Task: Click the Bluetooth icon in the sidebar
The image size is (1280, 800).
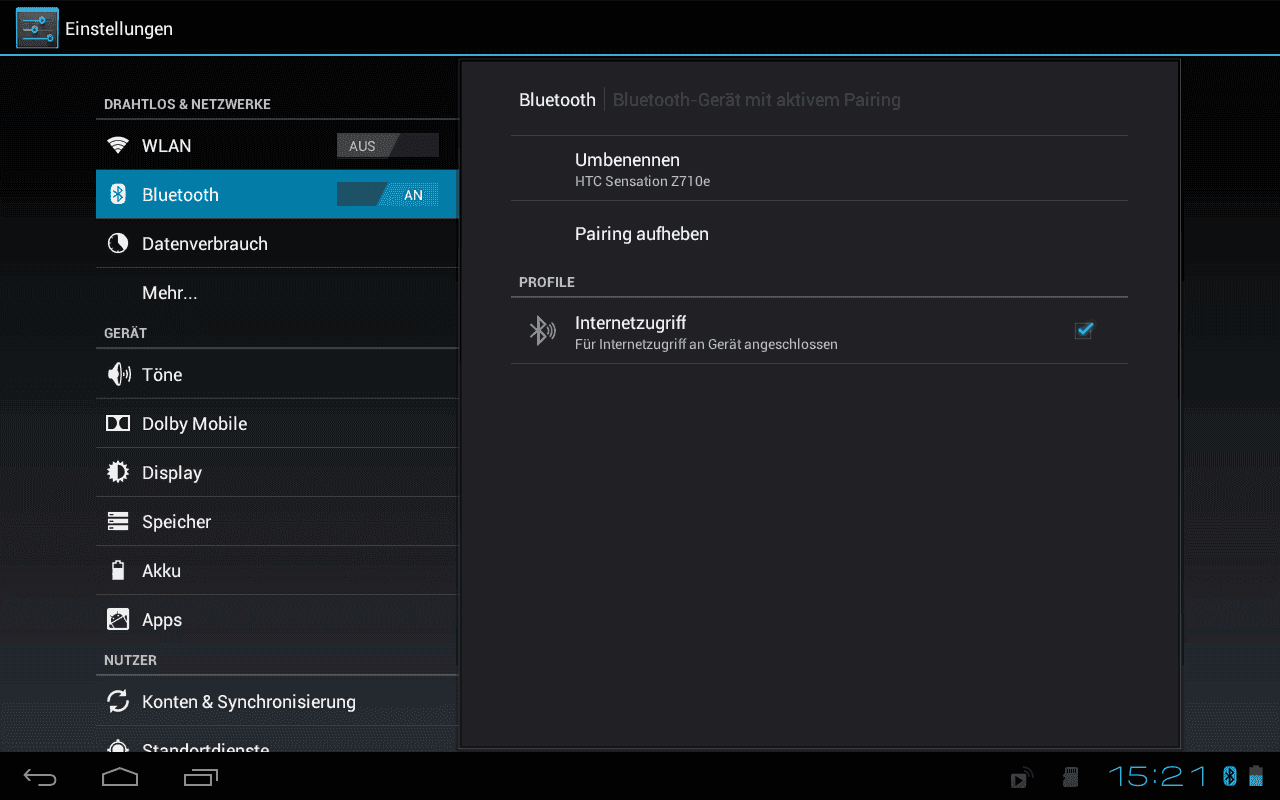Action: pyautogui.click(x=118, y=195)
